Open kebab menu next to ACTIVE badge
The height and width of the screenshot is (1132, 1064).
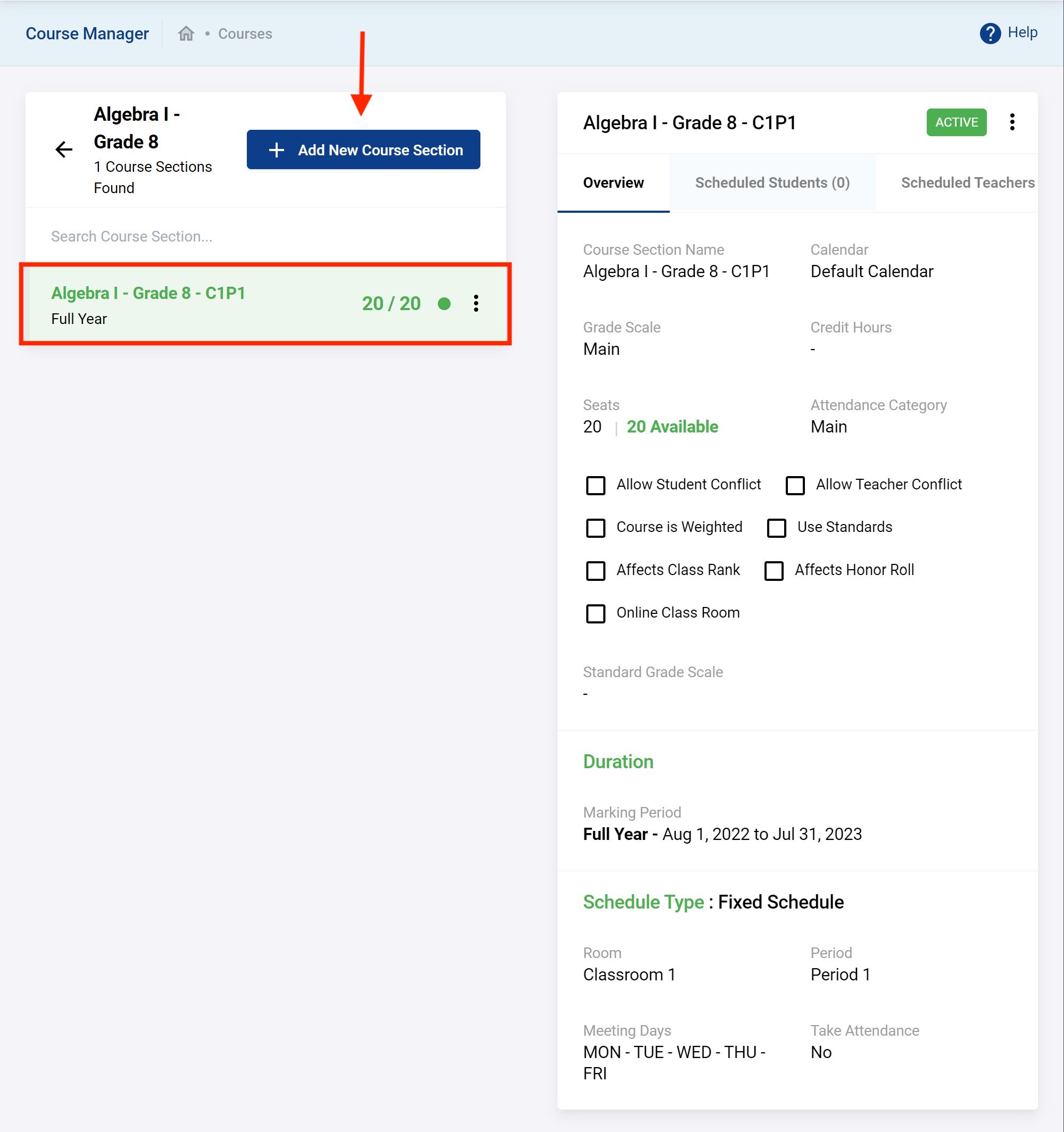click(x=1011, y=122)
